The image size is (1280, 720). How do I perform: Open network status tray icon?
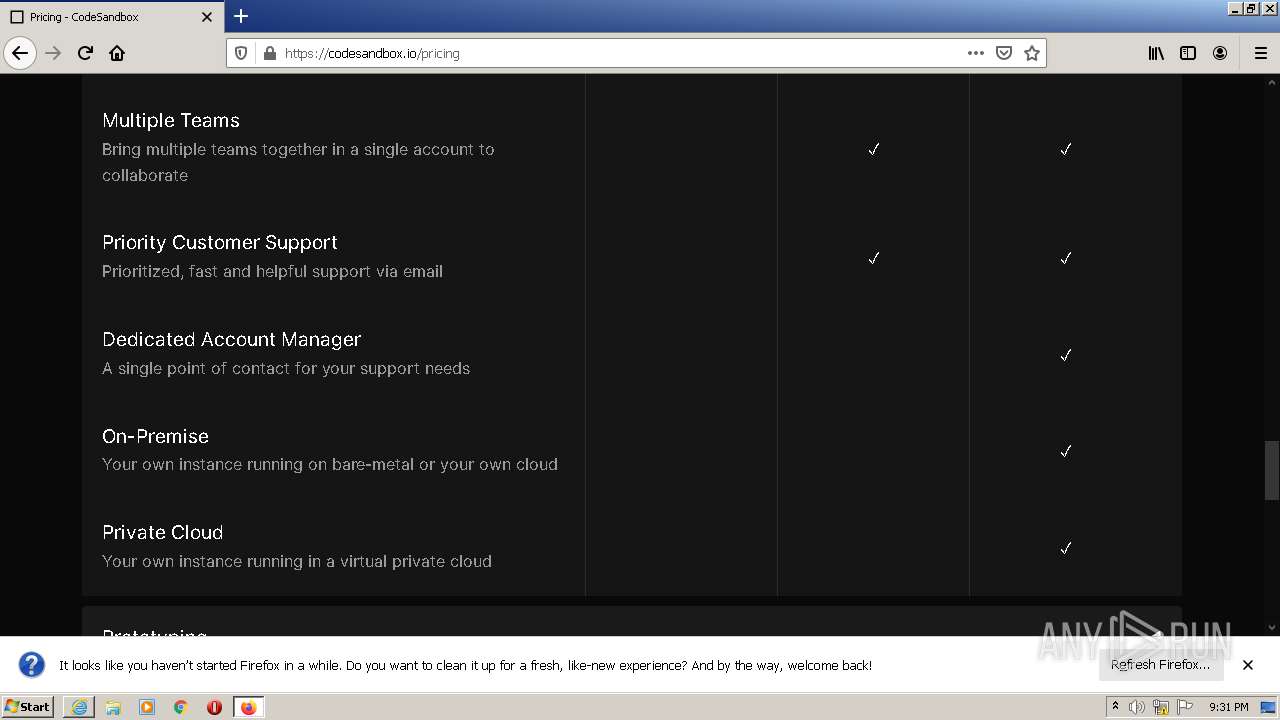pos(1161,707)
